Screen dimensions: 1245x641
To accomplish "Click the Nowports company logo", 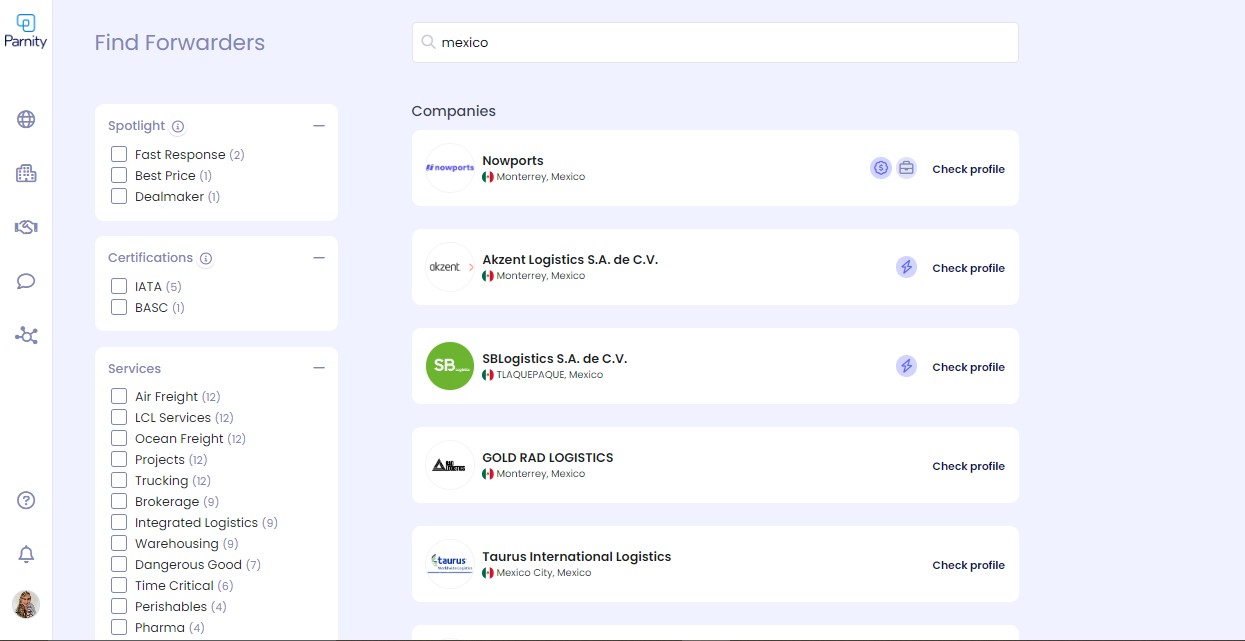I will pos(450,168).
